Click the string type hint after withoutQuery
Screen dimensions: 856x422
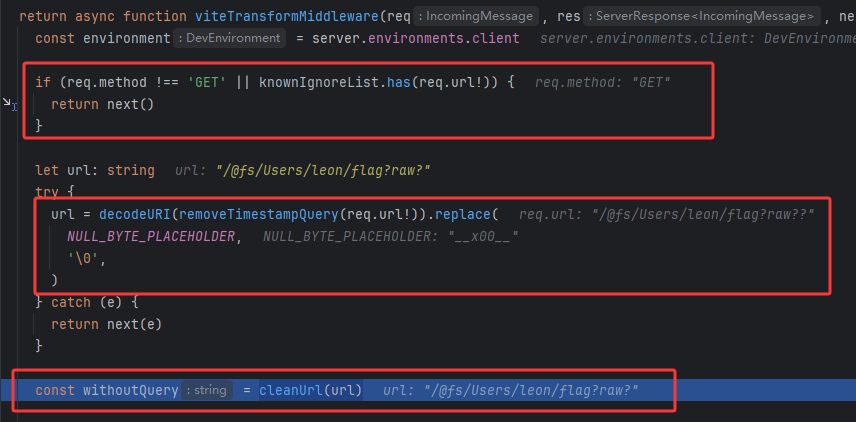click(208, 389)
